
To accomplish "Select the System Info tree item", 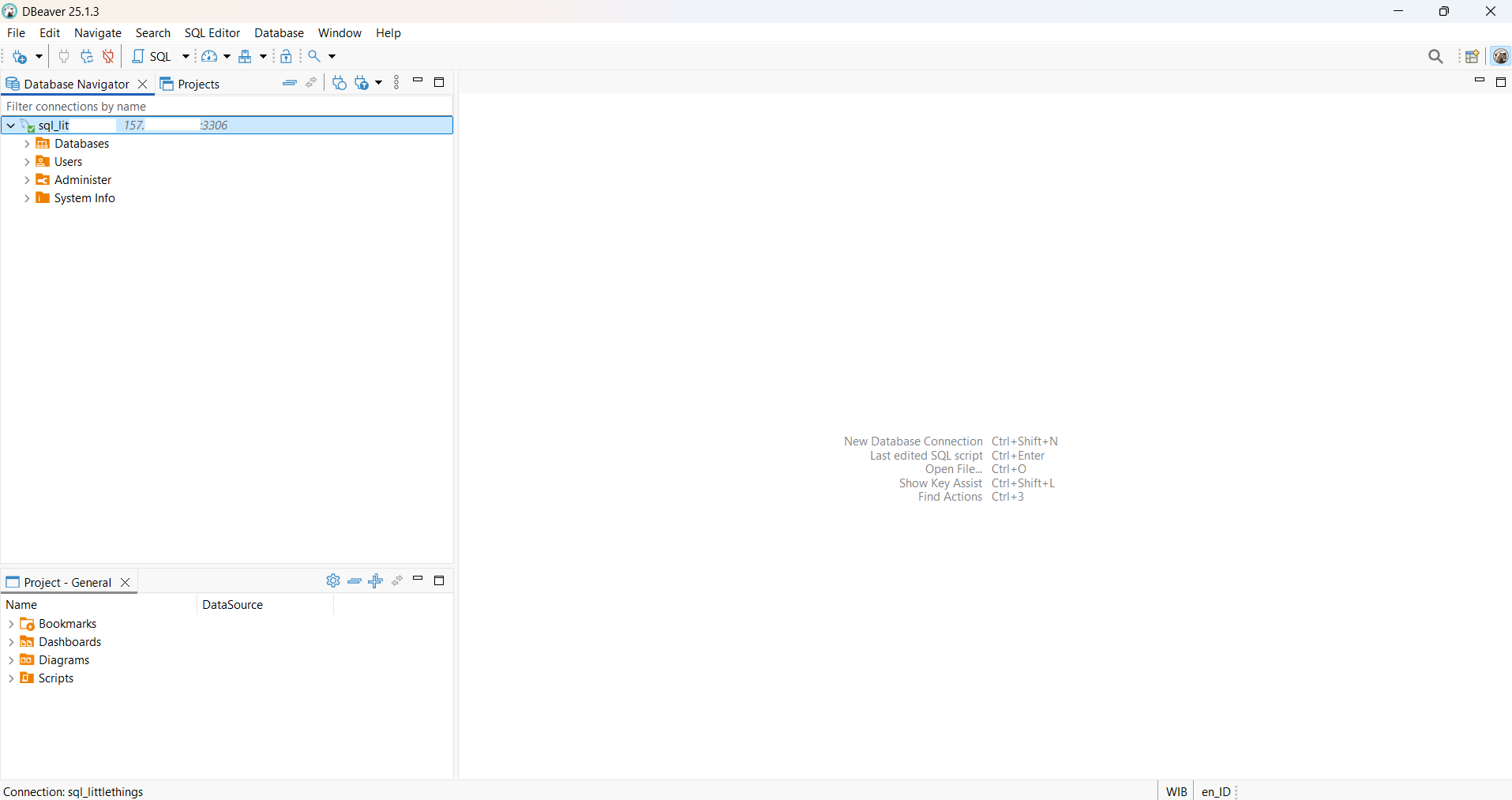I will pos(84,198).
